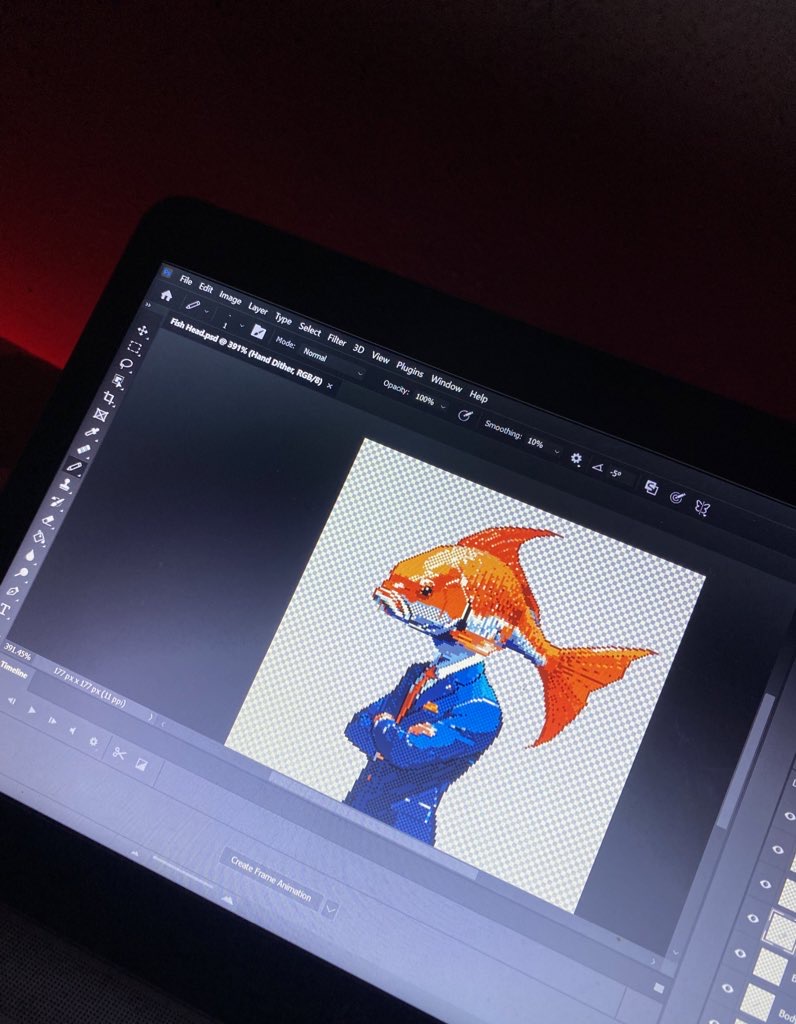Viewport: 796px width, 1024px height.
Task: Toggle the topmost visible layer eye icon
Action: [789, 816]
